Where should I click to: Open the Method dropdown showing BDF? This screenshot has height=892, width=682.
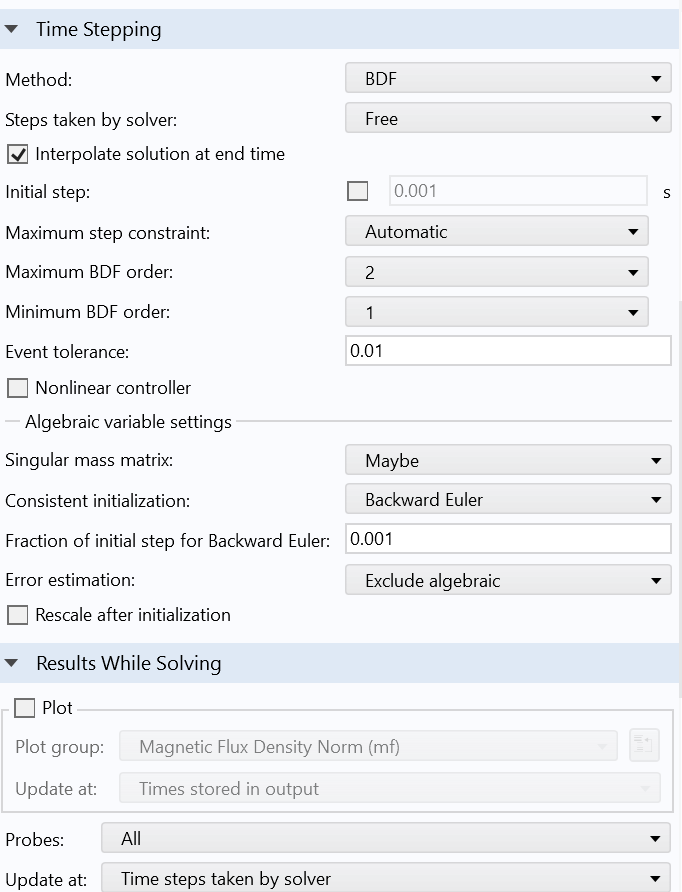point(507,78)
